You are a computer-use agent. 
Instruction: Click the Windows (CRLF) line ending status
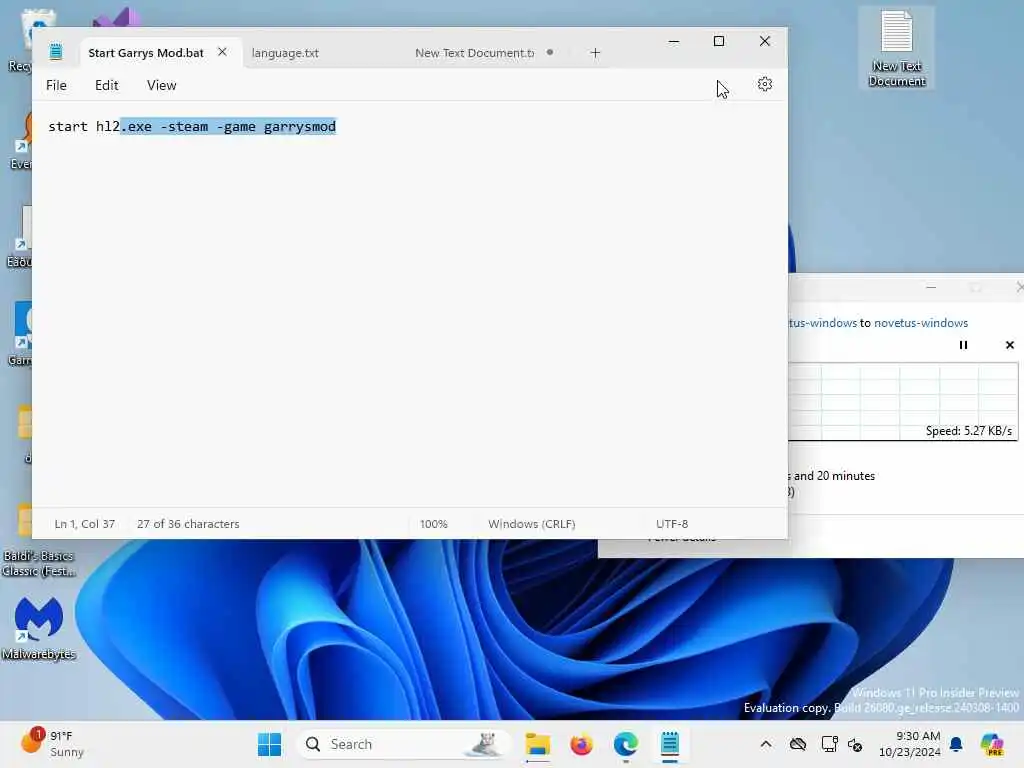[532, 524]
